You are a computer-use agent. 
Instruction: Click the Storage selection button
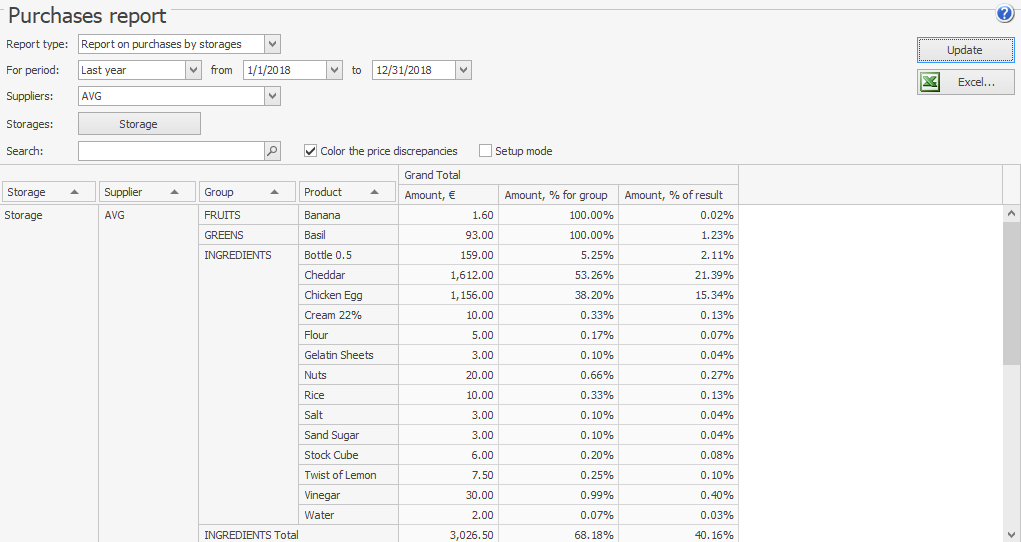tap(139, 124)
